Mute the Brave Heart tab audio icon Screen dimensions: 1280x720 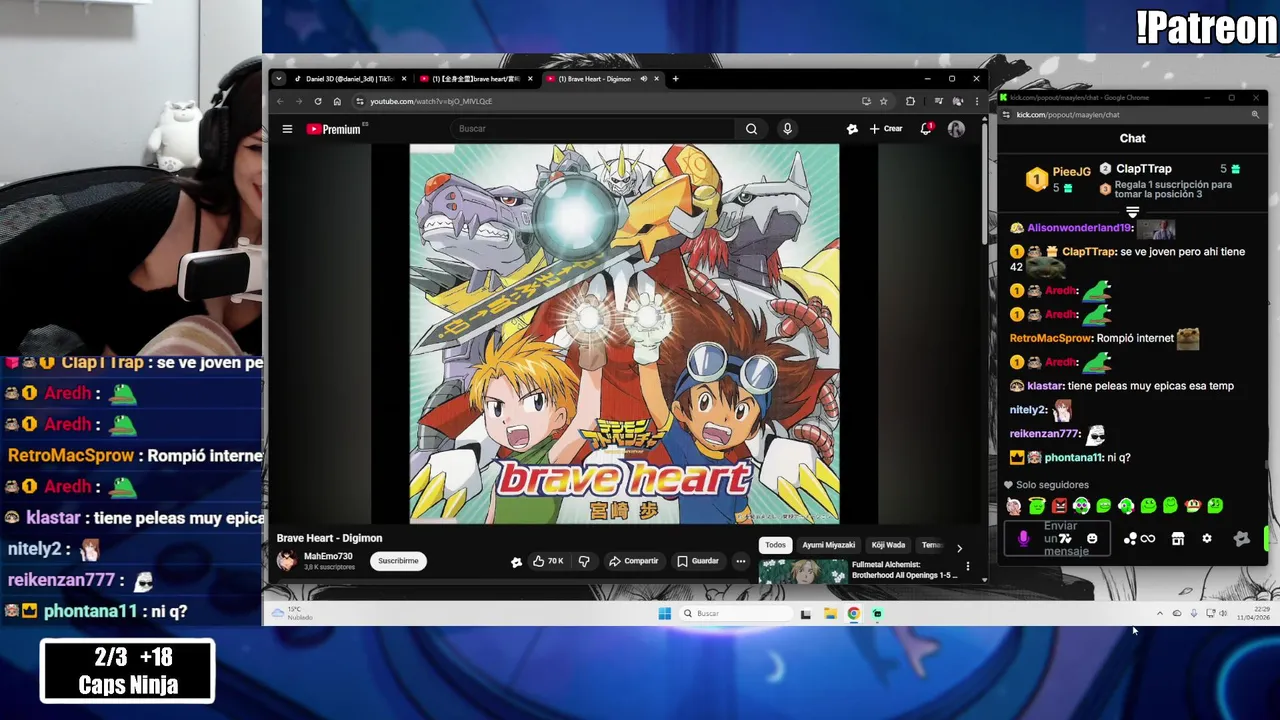coord(643,79)
